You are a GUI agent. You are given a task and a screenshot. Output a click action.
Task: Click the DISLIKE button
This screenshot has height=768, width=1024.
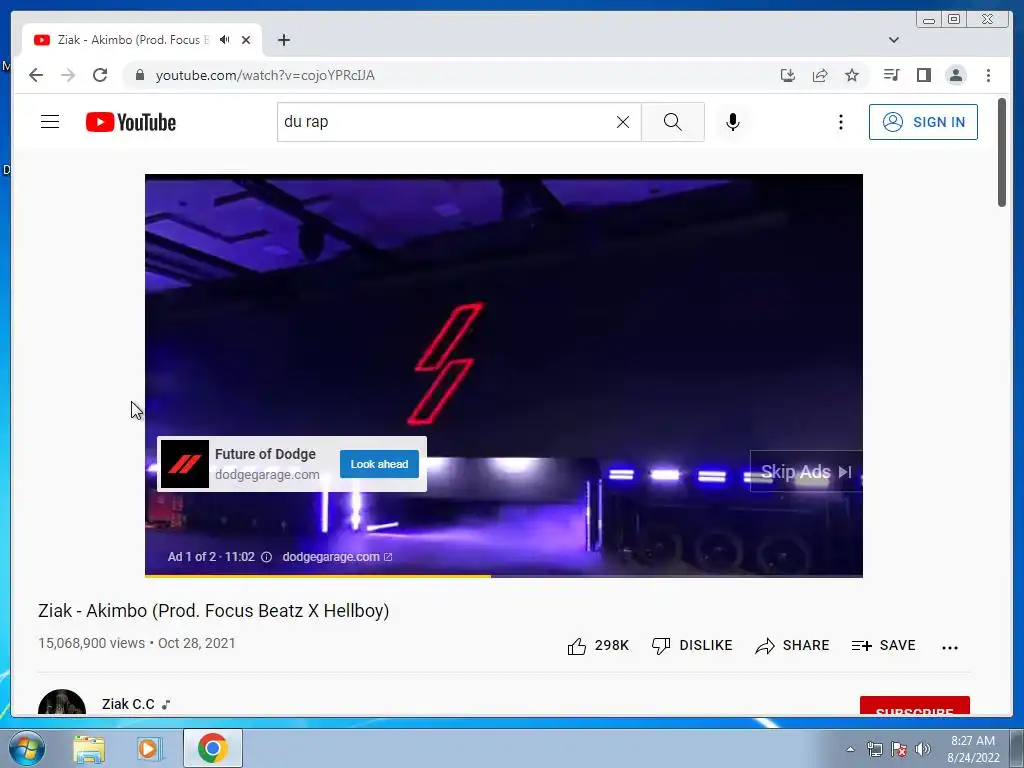pos(692,645)
